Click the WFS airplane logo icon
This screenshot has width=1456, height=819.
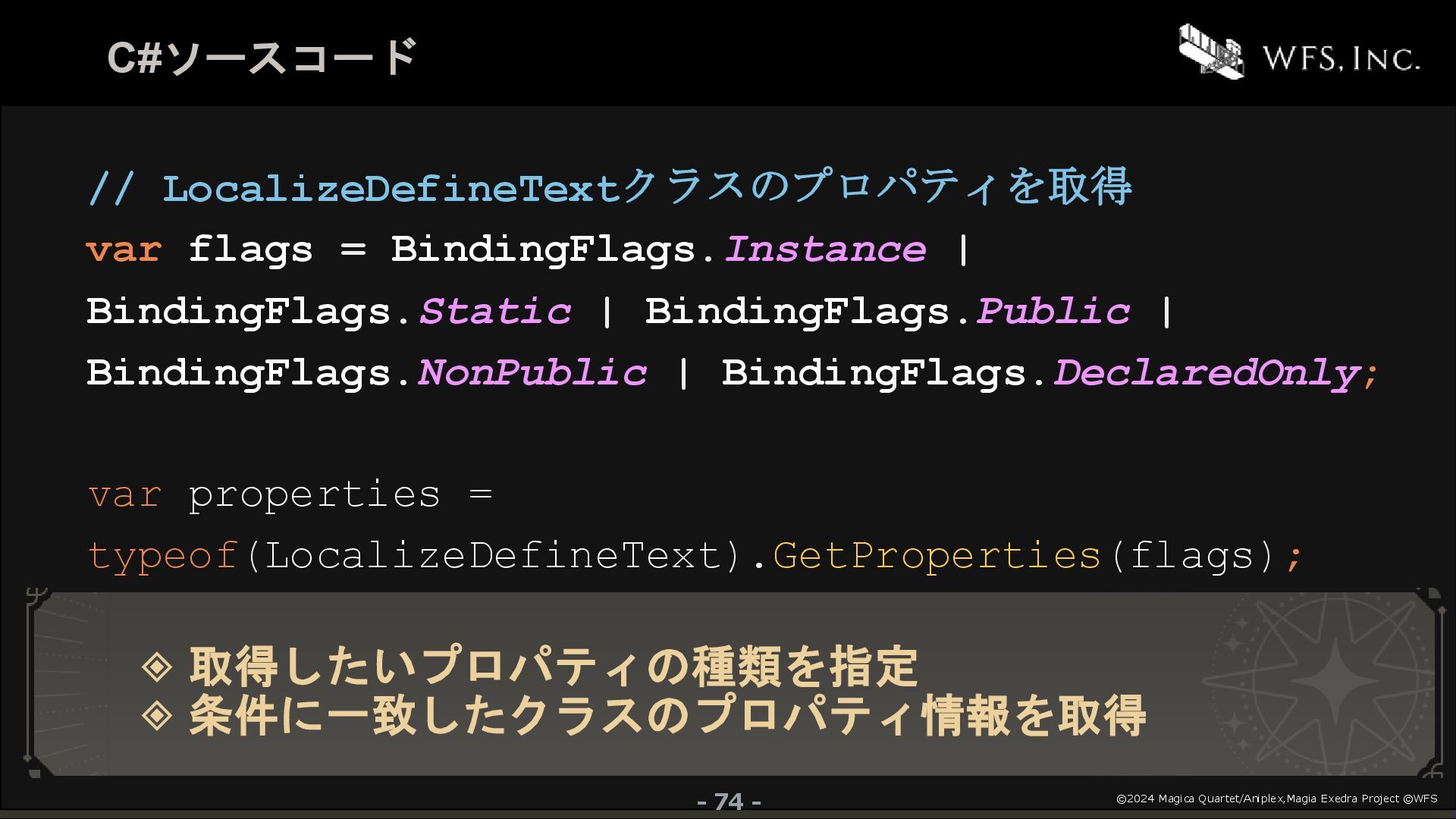click(x=1211, y=52)
